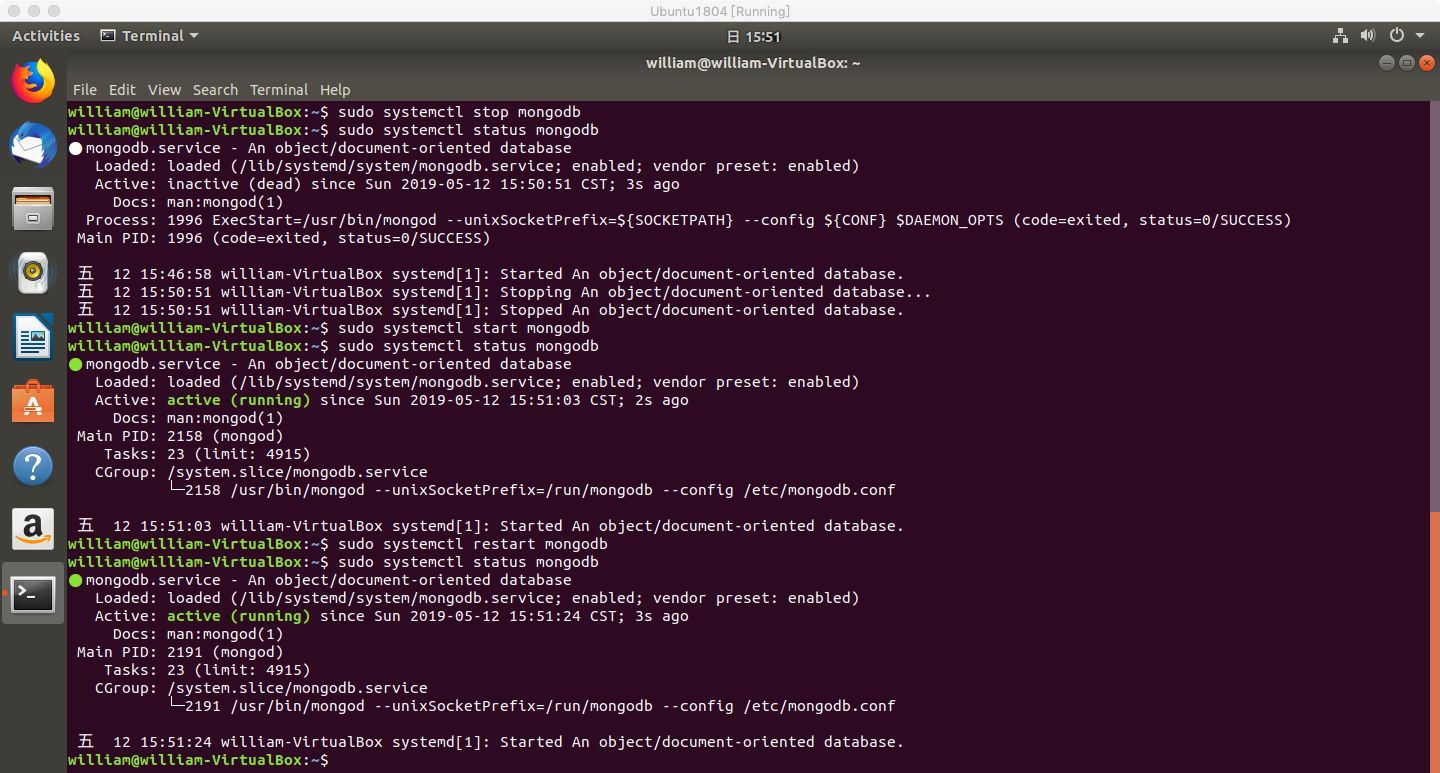Launch LibreOffice Writer from the dock

[33, 337]
